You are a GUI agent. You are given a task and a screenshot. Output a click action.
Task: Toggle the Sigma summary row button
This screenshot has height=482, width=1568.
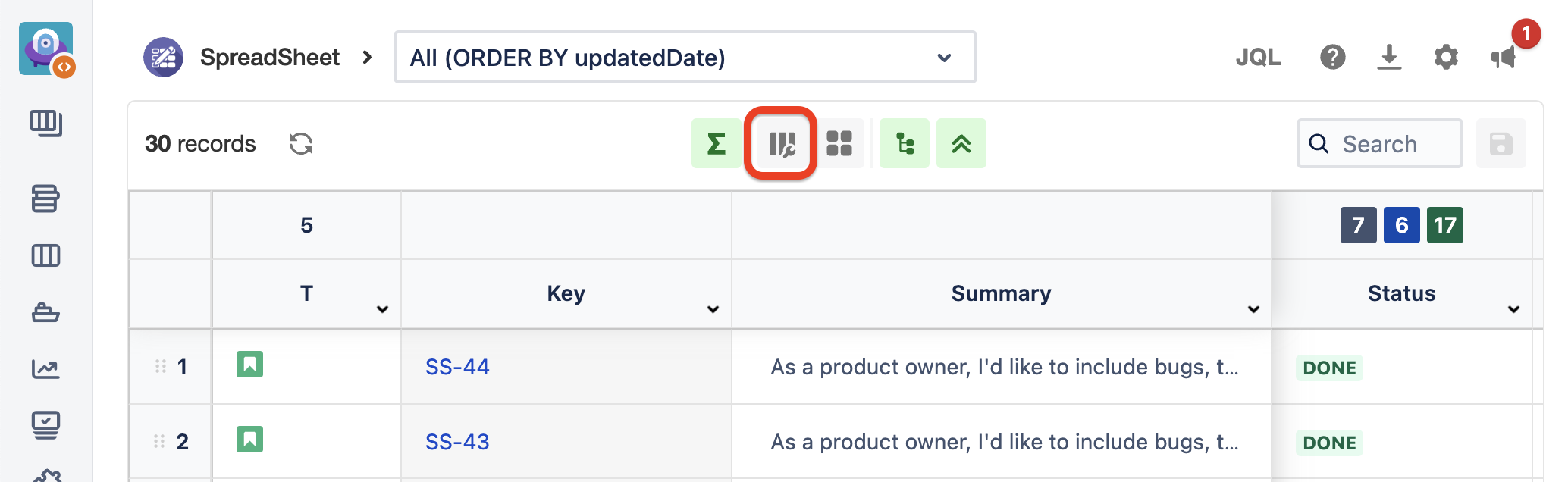click(716, 143)
